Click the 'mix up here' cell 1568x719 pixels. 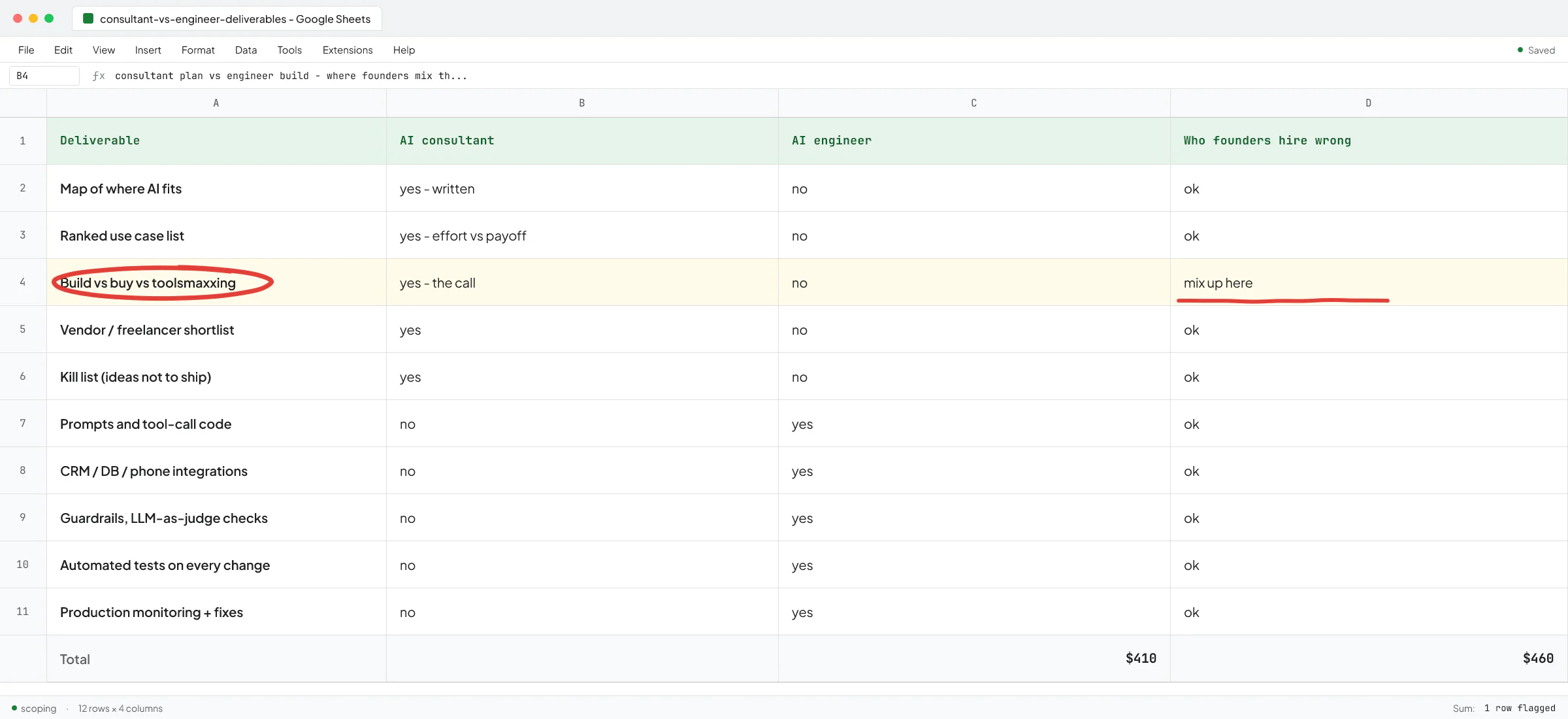[1369, 282]
